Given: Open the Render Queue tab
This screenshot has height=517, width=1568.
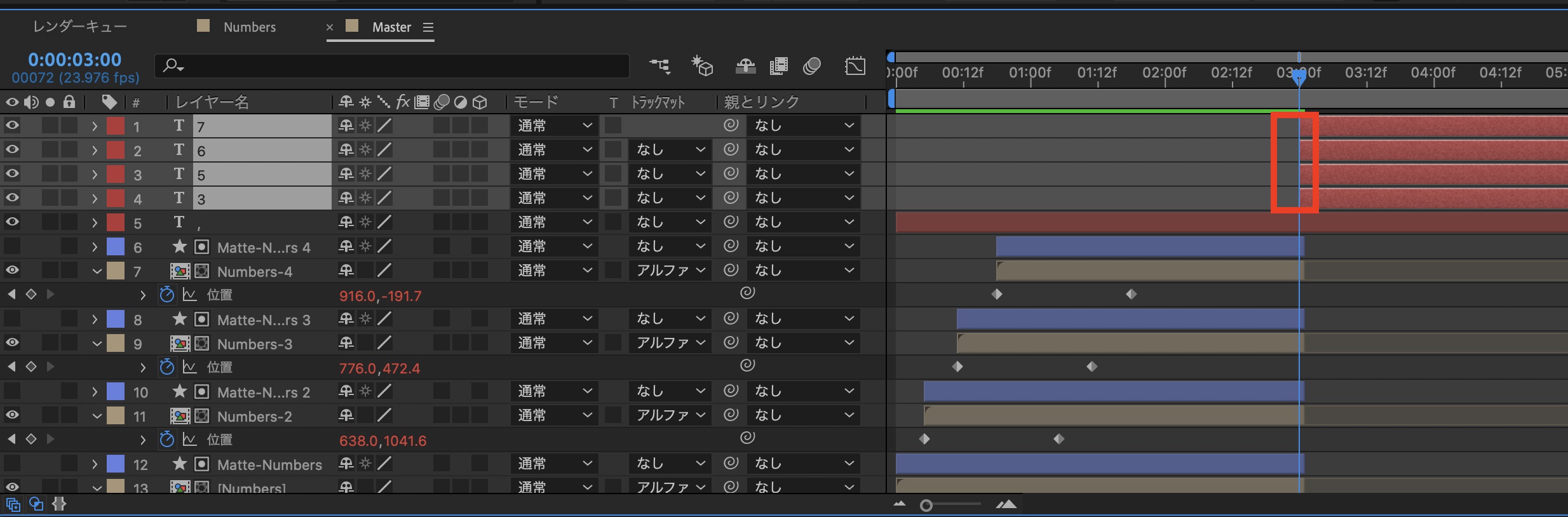Looking at the screenshot, I should (80, 27).
